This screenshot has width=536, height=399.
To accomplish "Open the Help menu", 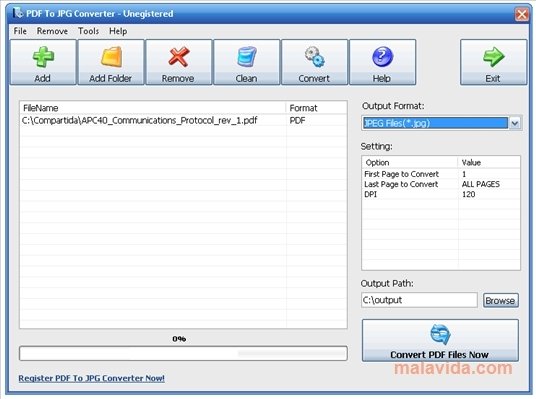I will (x=118, y=31).
